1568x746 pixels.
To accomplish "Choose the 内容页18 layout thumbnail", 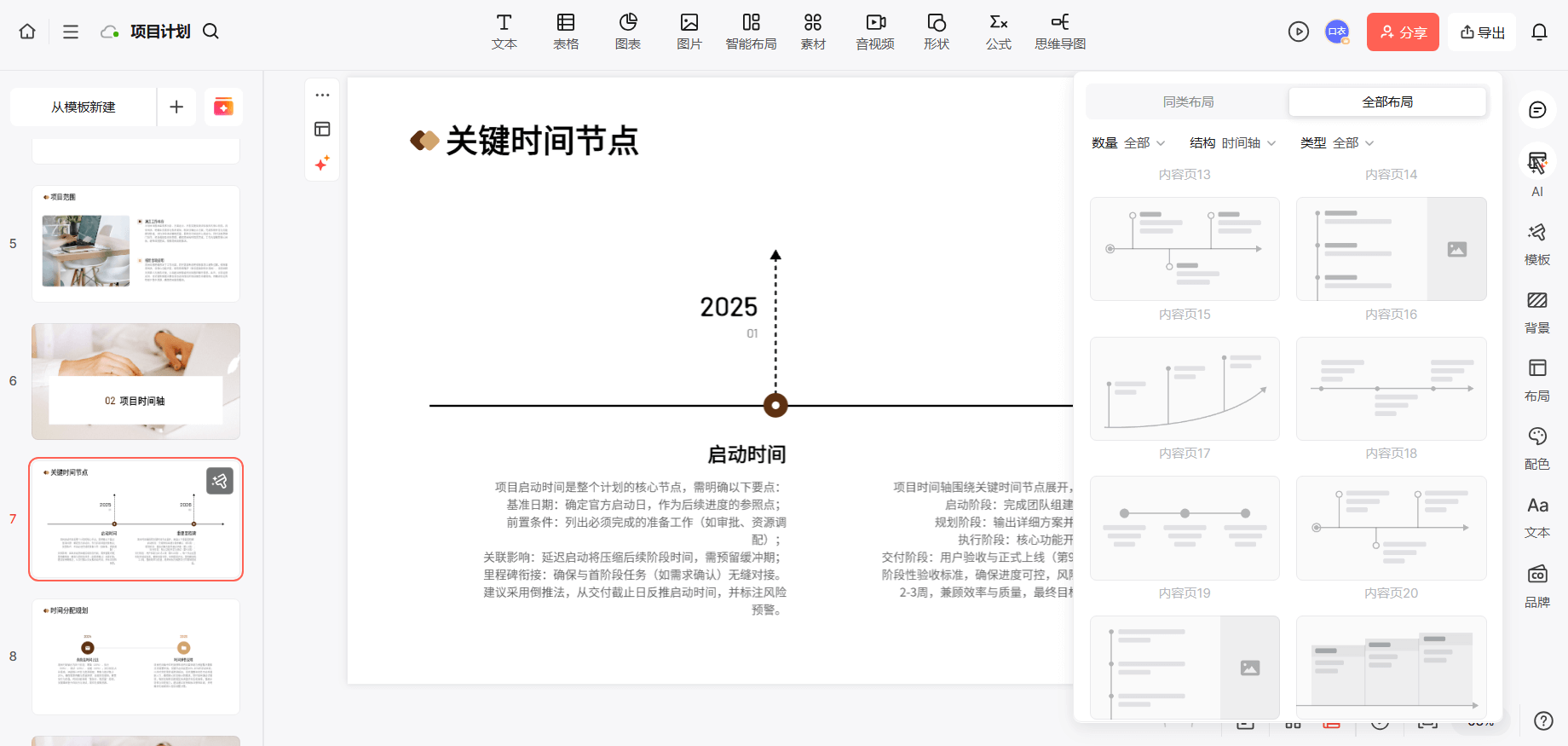I will coord(1392,389).
